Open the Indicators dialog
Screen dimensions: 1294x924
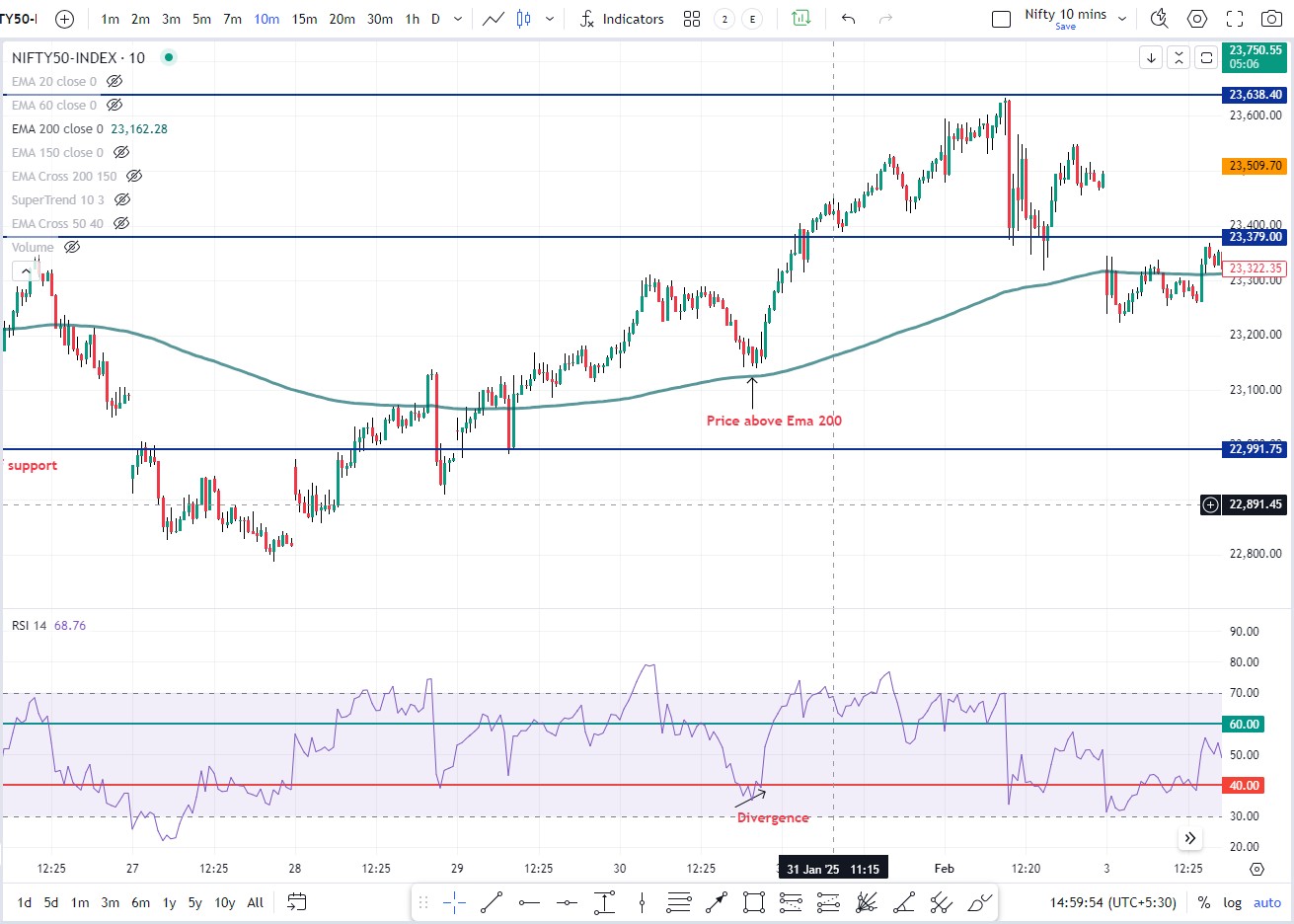coord(622,19)
